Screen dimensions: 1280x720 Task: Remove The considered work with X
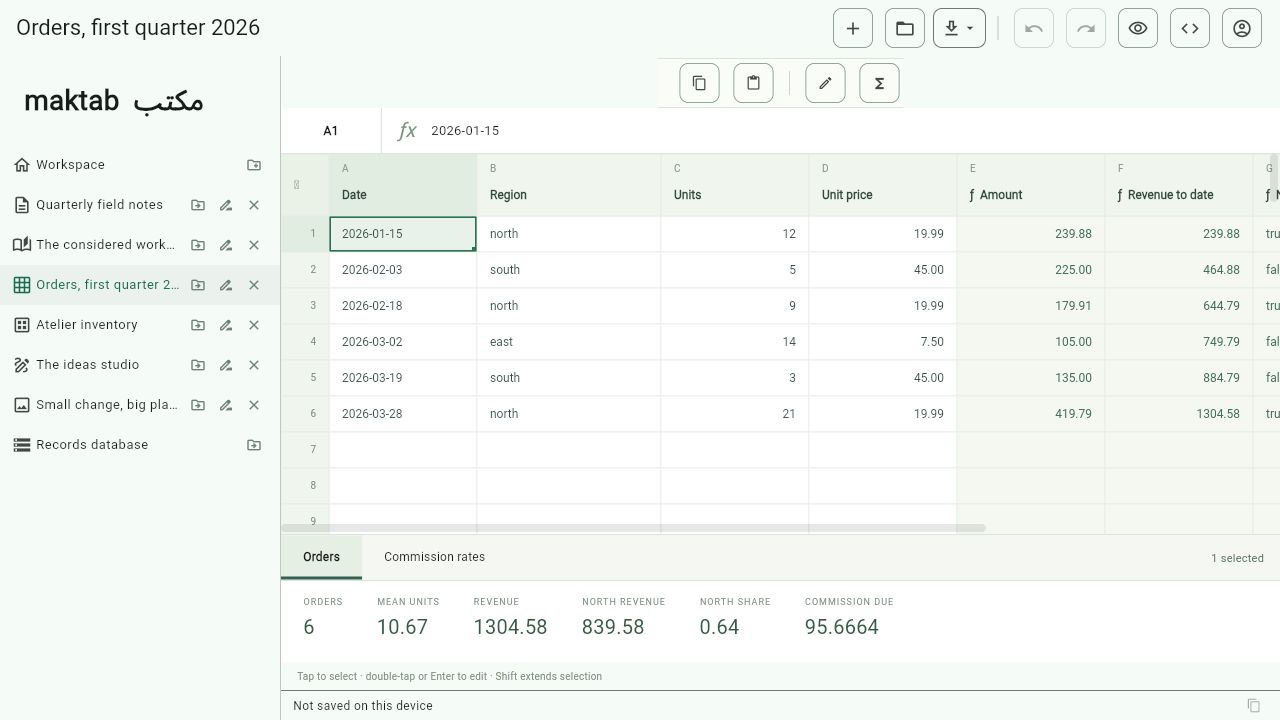tap(254, 245)
